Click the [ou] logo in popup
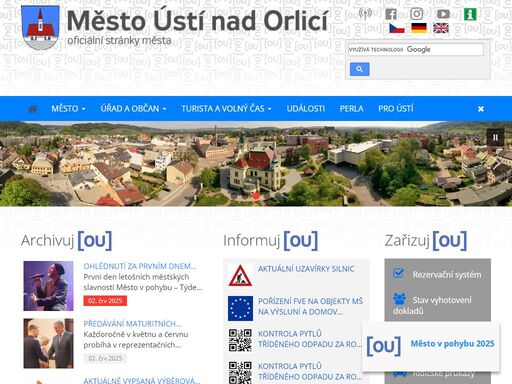Viewport: 512px width, 384px height. pyautogui.click(x=383, y=346)
